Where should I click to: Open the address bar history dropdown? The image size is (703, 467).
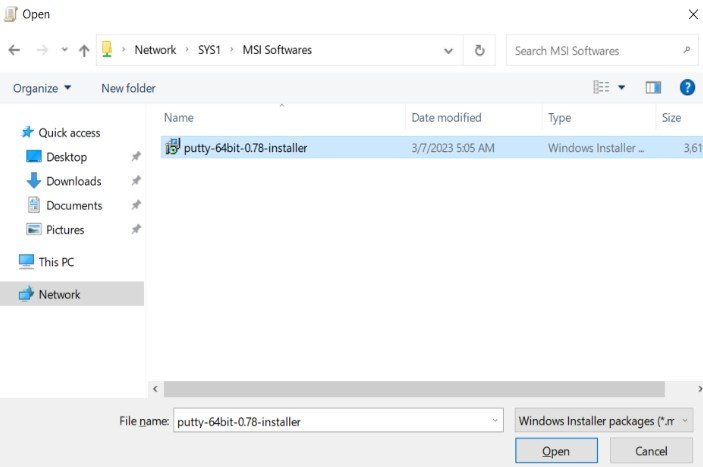click(448, 51)
